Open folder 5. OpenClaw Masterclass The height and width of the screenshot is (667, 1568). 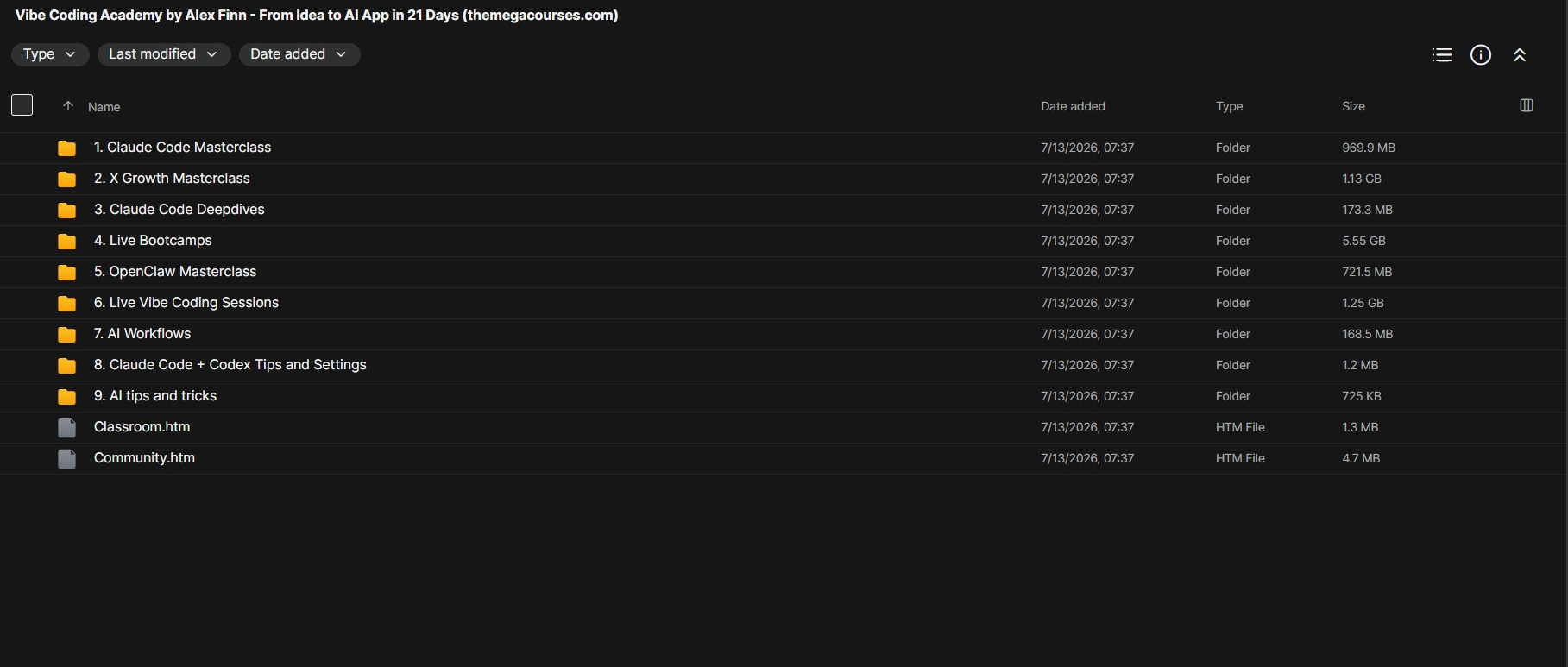click(x=175, y=272)
